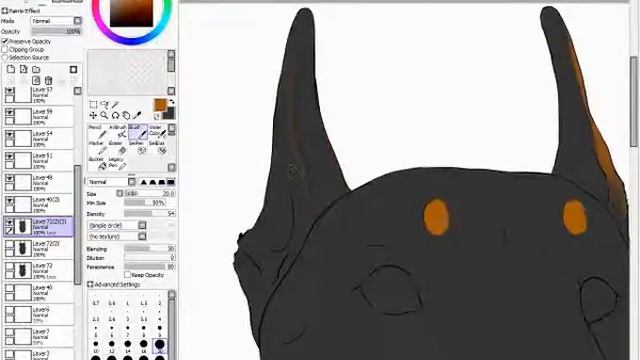
Task: Toggle the transparent color swatch icon
Action: click(156, 117)
